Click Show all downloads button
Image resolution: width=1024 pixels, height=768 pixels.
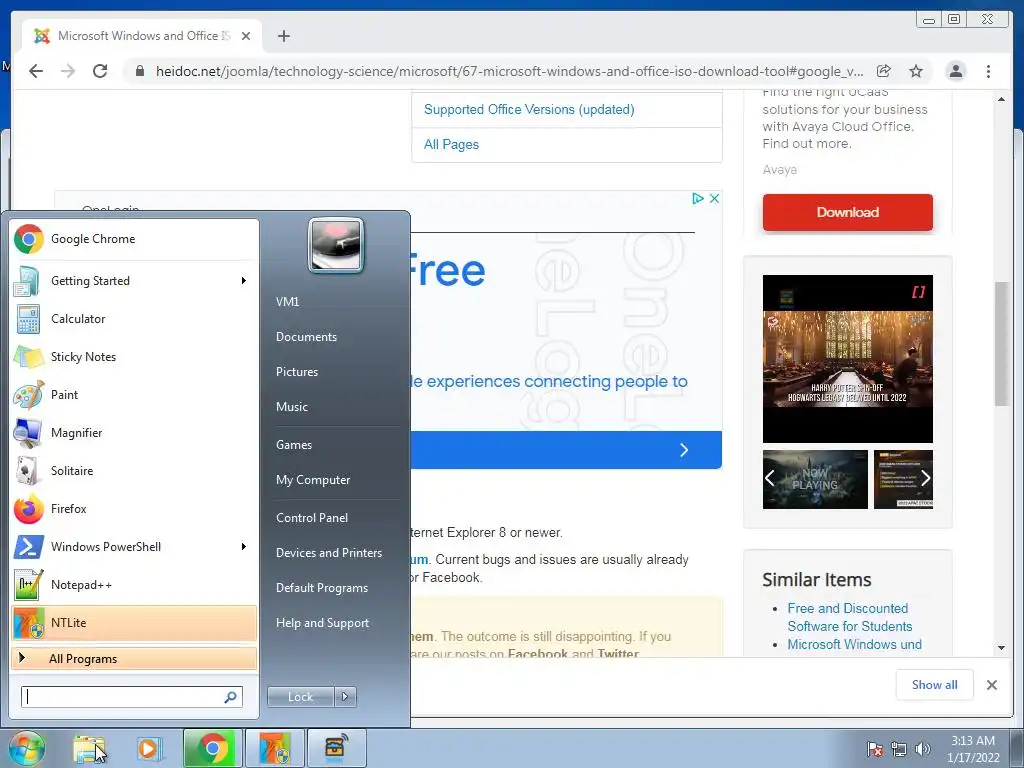pyautogui.click(x=935, y=684)
